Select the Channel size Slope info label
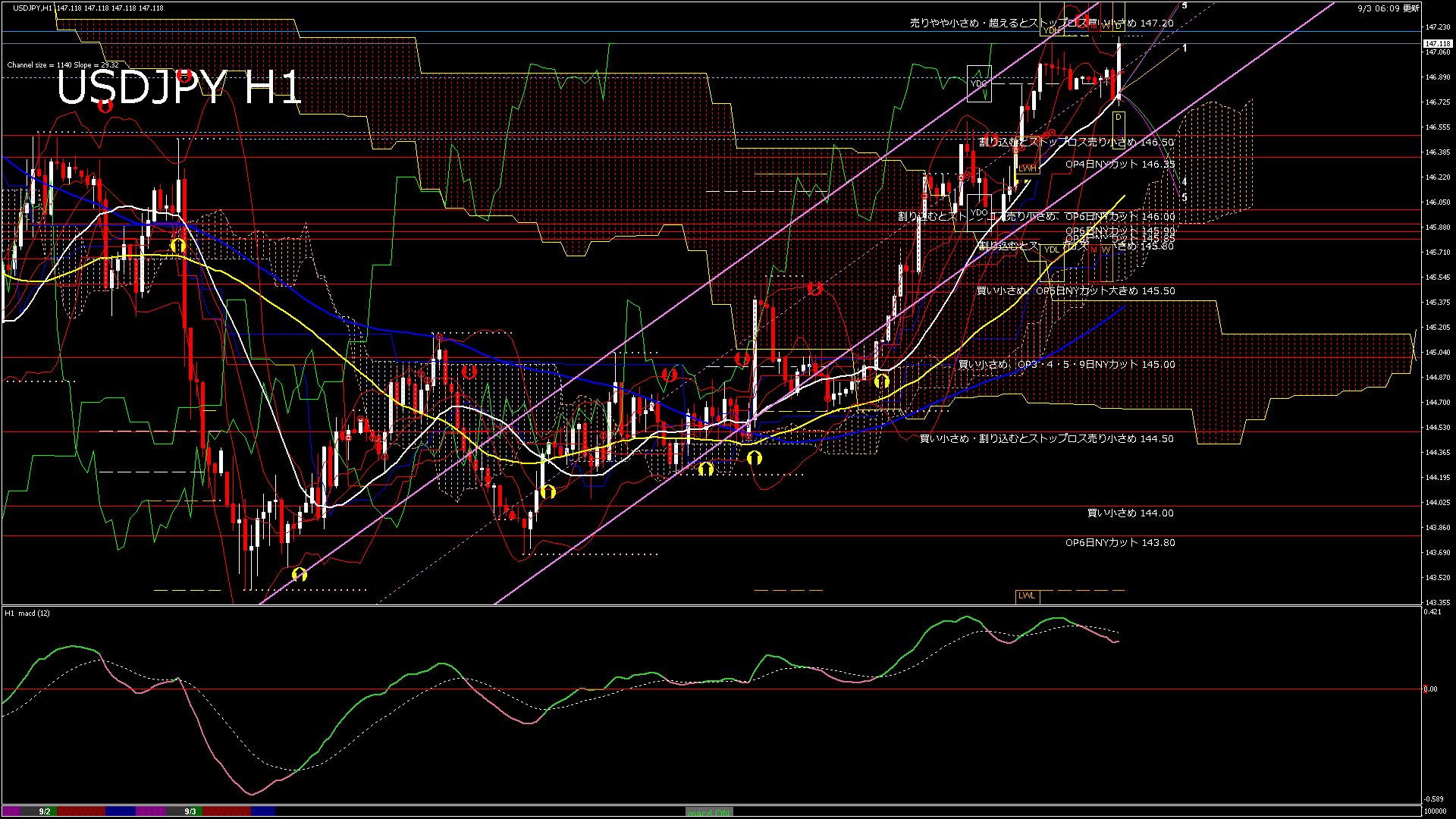The width and height of the screenshot is (1456, 819). (63, 65)
